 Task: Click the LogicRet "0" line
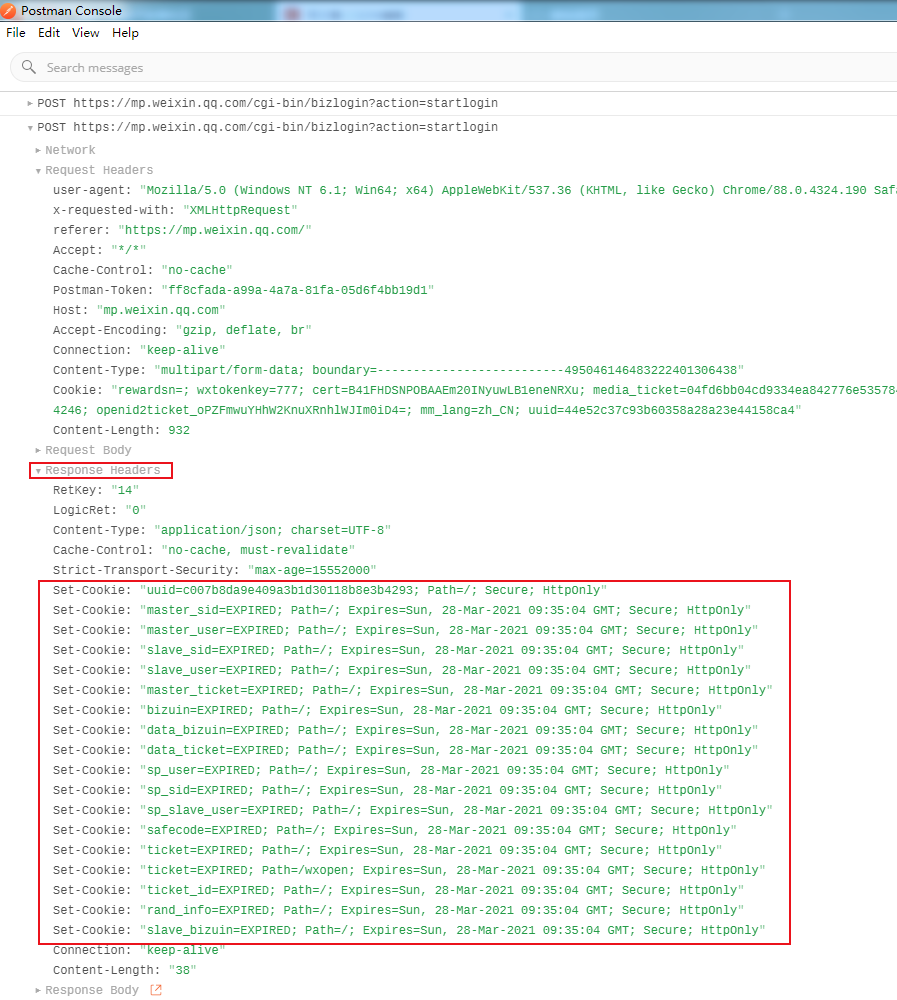point(100,510)
